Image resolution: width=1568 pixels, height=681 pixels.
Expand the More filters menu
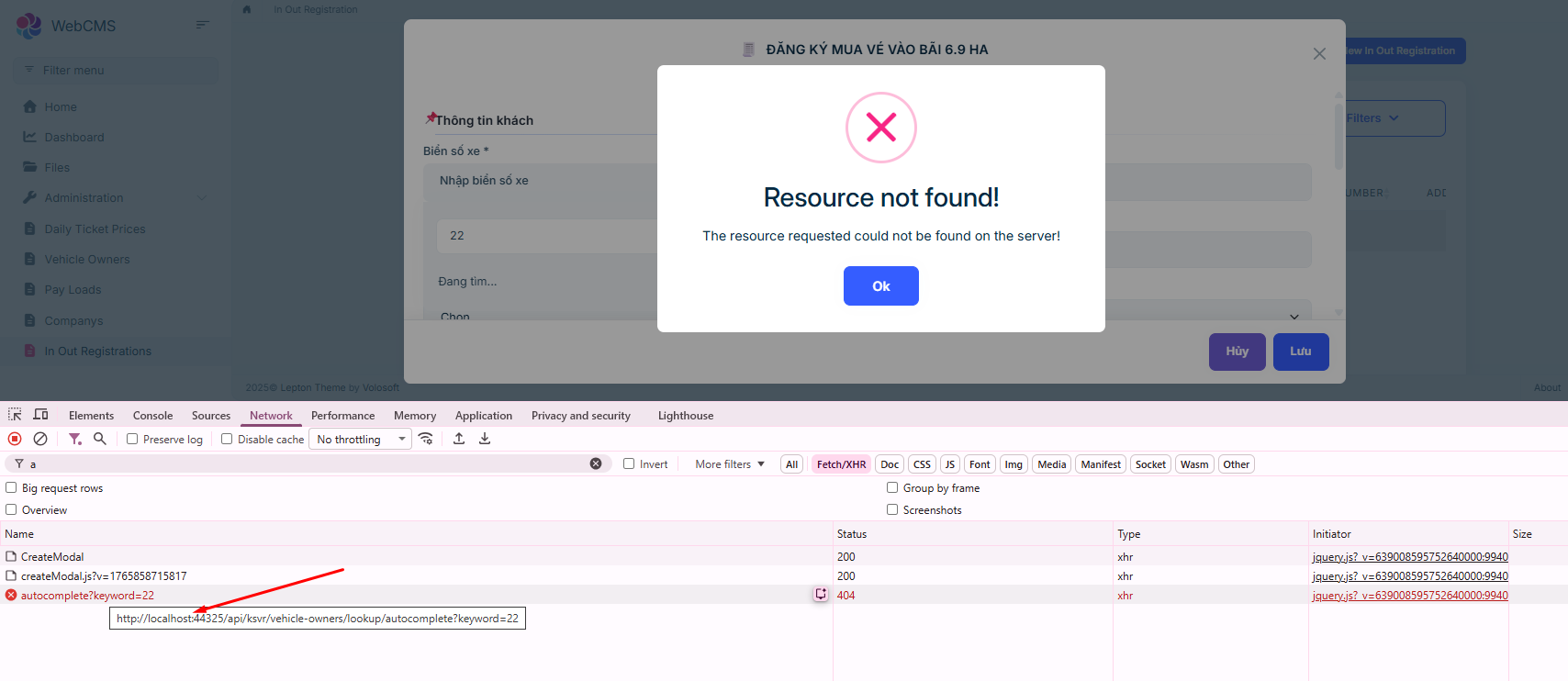click(729, 464)
